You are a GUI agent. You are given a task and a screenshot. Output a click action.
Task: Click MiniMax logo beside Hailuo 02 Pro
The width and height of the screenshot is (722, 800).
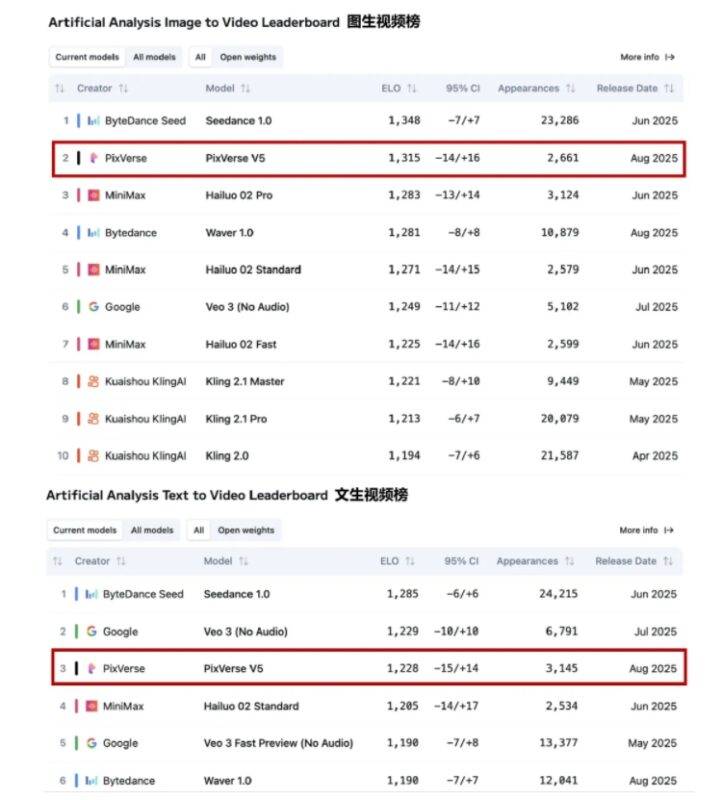point(93,195)
